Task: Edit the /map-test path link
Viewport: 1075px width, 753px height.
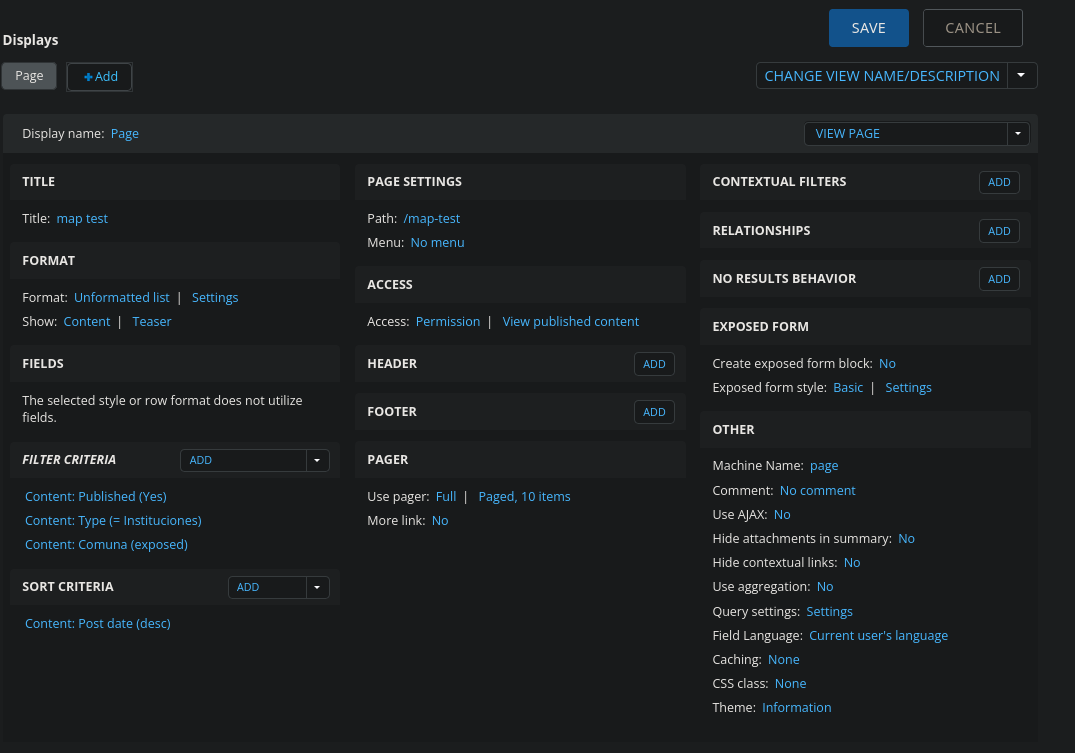Action: point(432,219)
